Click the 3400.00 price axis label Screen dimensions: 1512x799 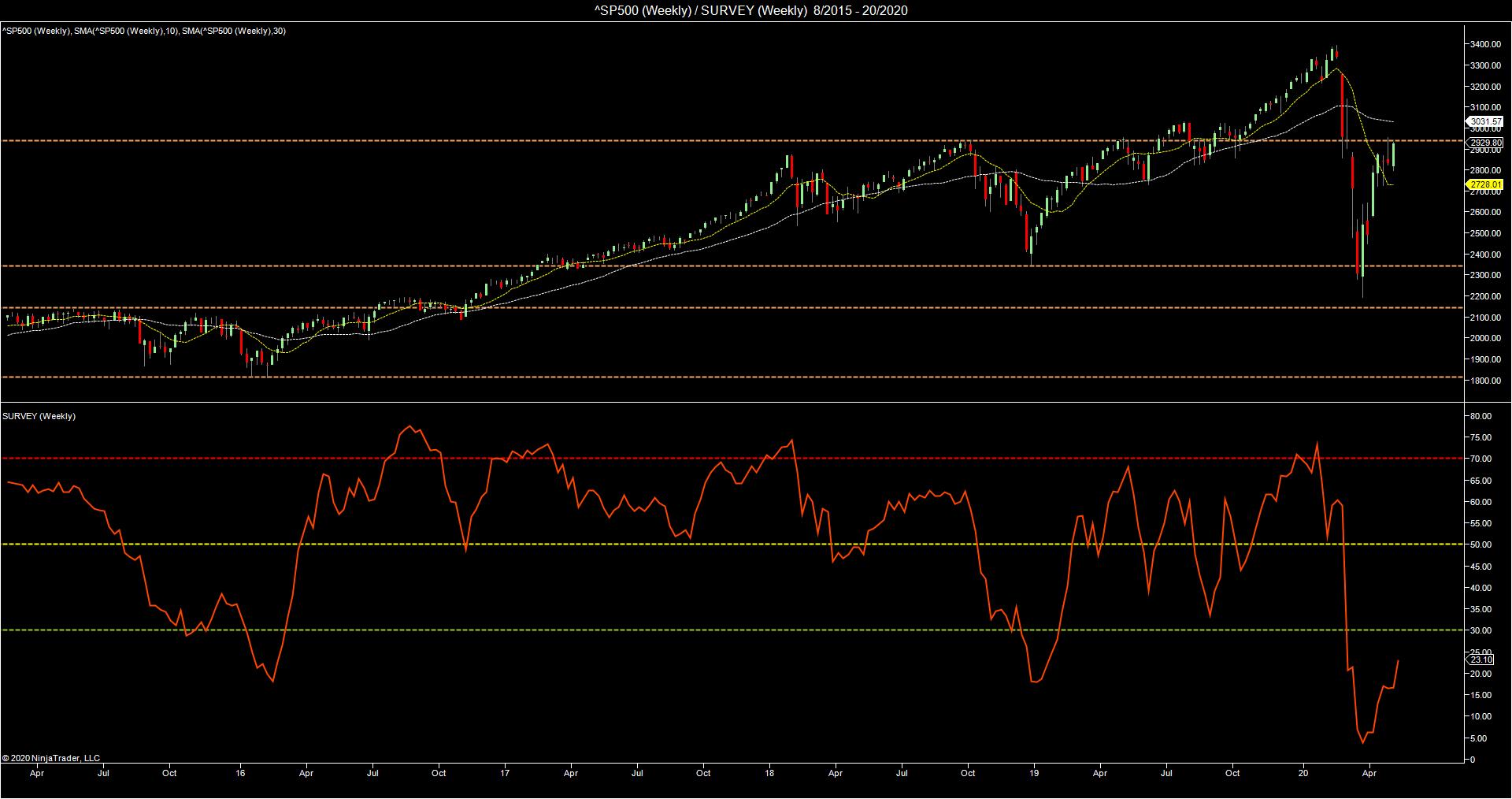1484,45
